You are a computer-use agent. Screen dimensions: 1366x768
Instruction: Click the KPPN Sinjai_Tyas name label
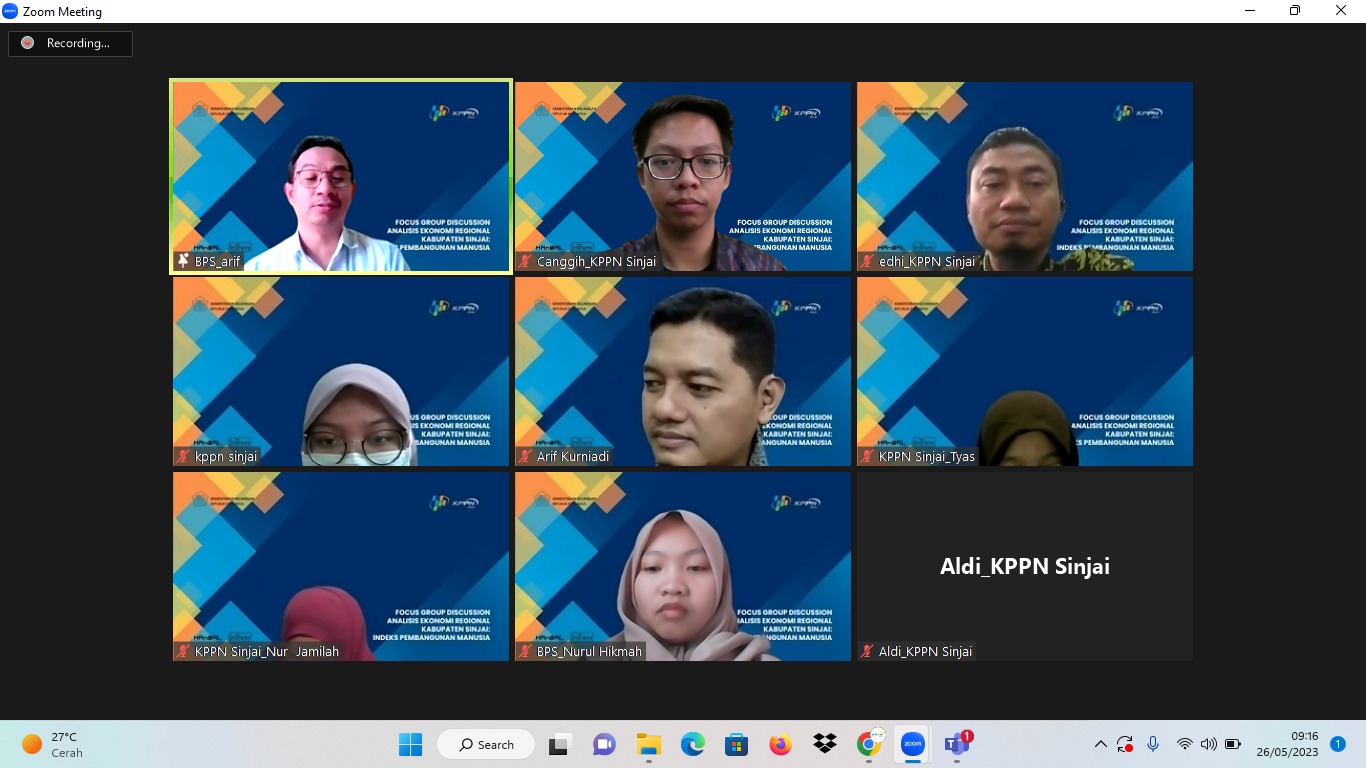click(x=926, y=457)
